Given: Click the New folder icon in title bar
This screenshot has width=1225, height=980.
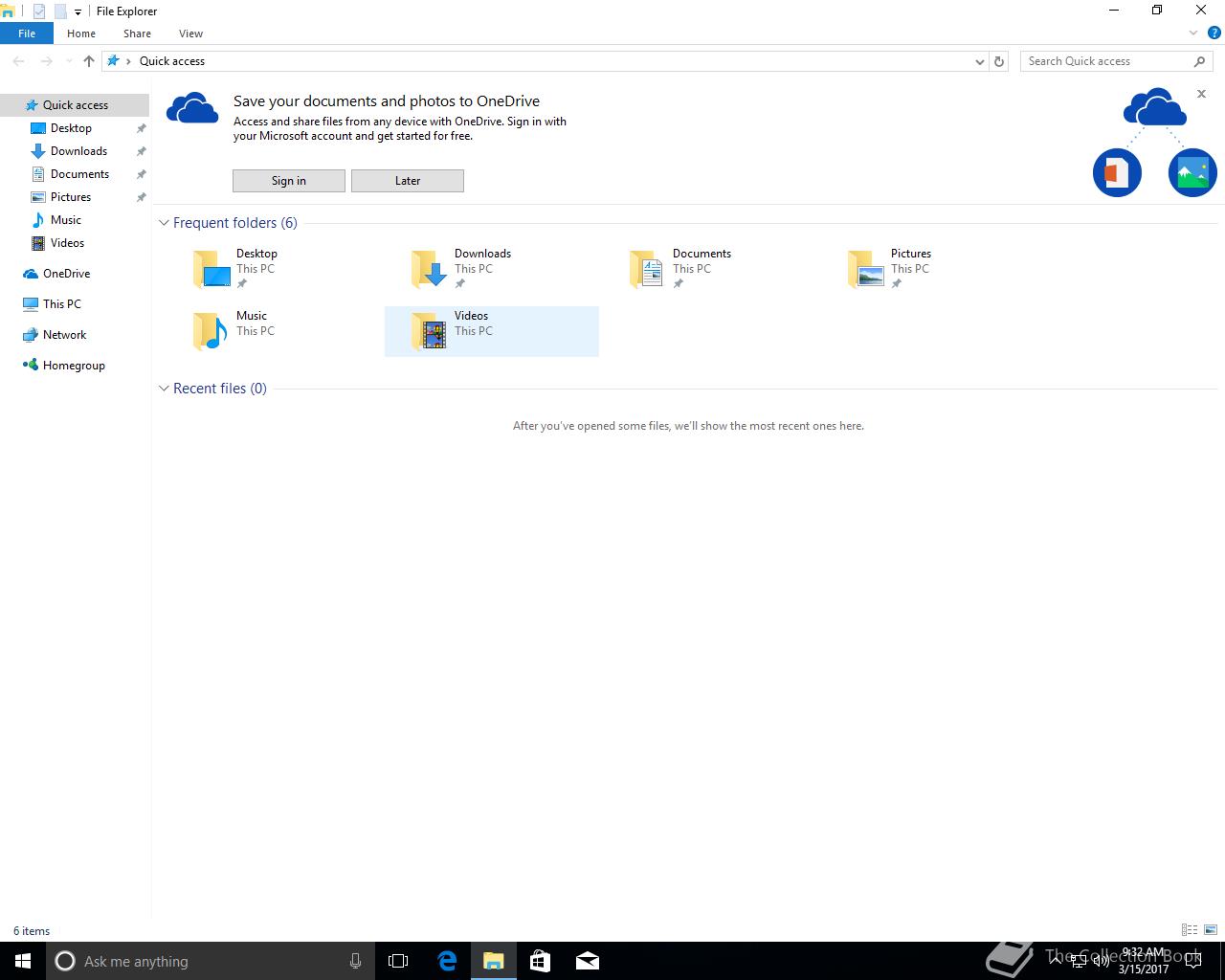Looking at the screenshot, I should tap(59, 11).
